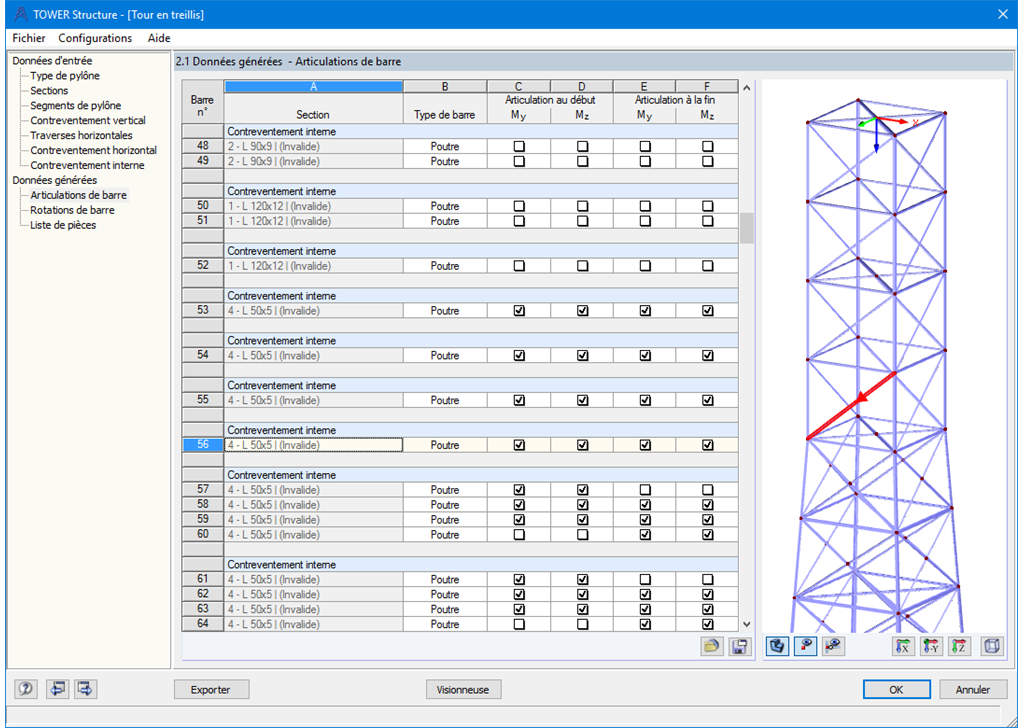The image size is (1024, 728).
Task: Check end Mz for bar 61
Action: pos(707,579)
